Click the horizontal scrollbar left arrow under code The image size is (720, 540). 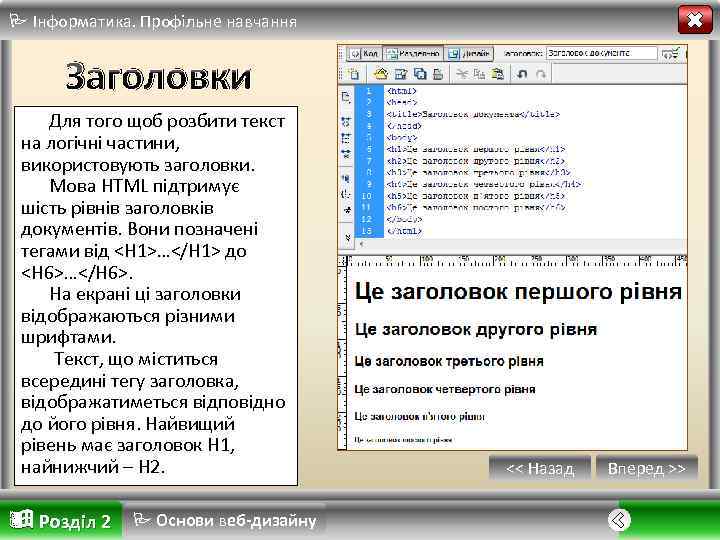click(x=362, y=244)
